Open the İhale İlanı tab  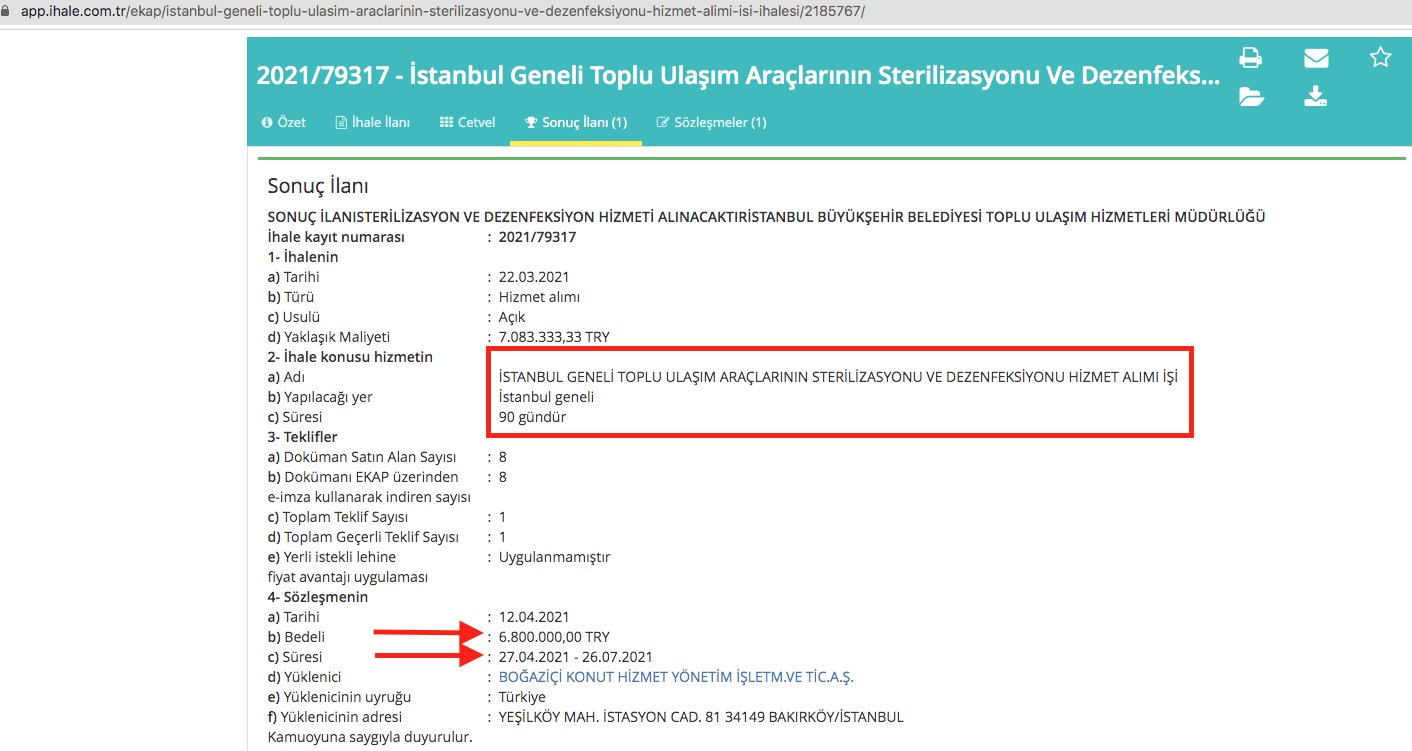tap(373, 122)
